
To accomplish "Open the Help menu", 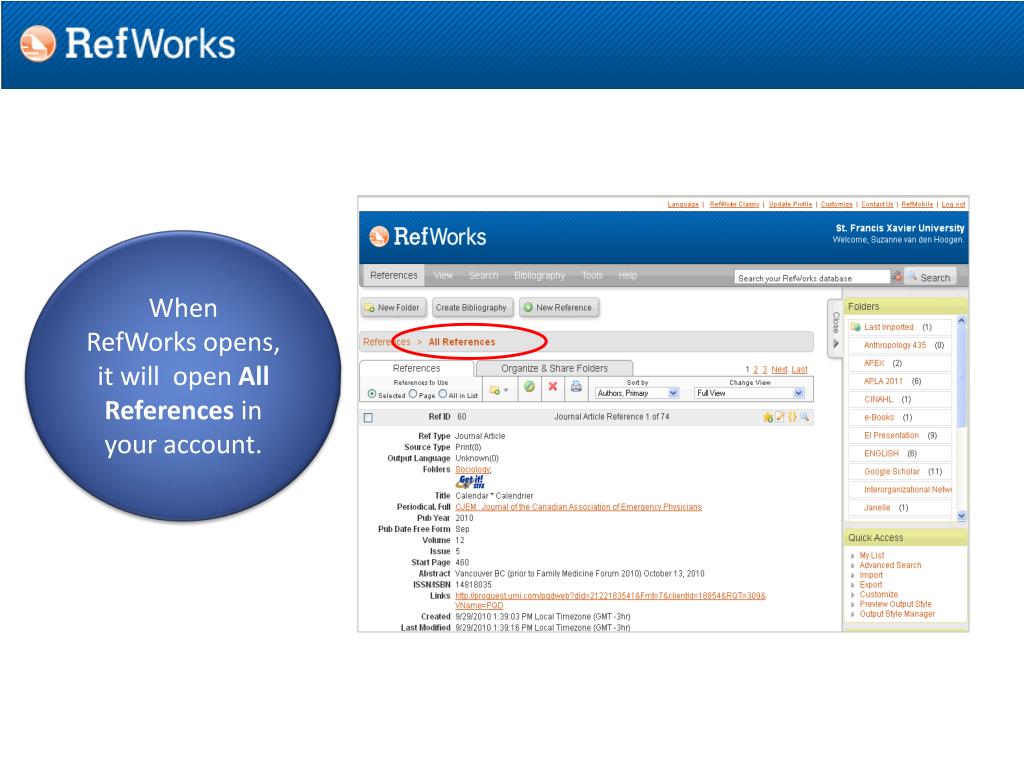I will pyautogui.click(x=628, y=276).
